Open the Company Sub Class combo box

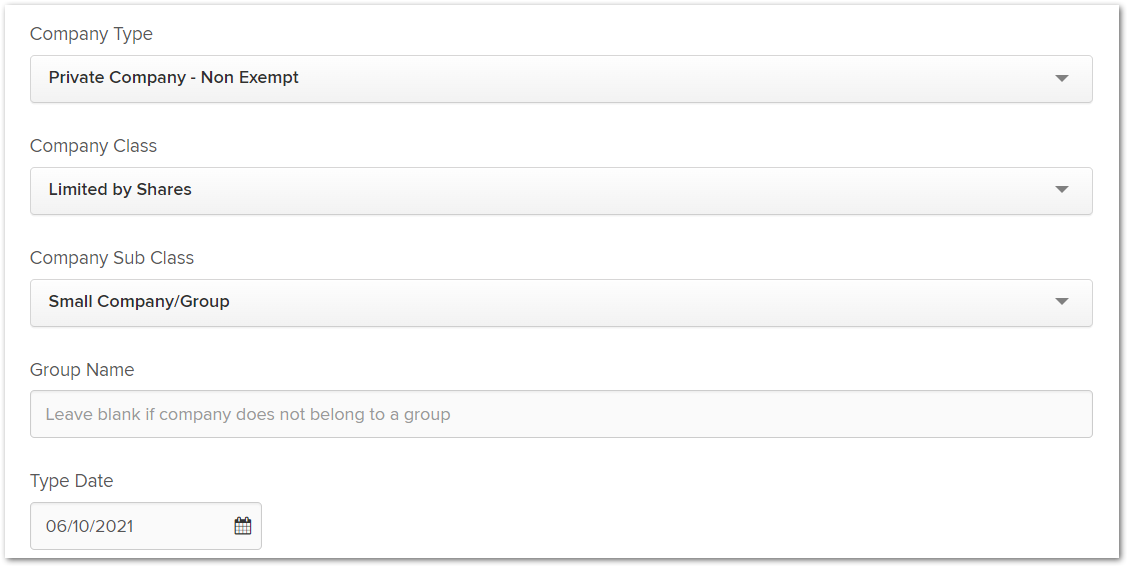(x=561, y=303)
